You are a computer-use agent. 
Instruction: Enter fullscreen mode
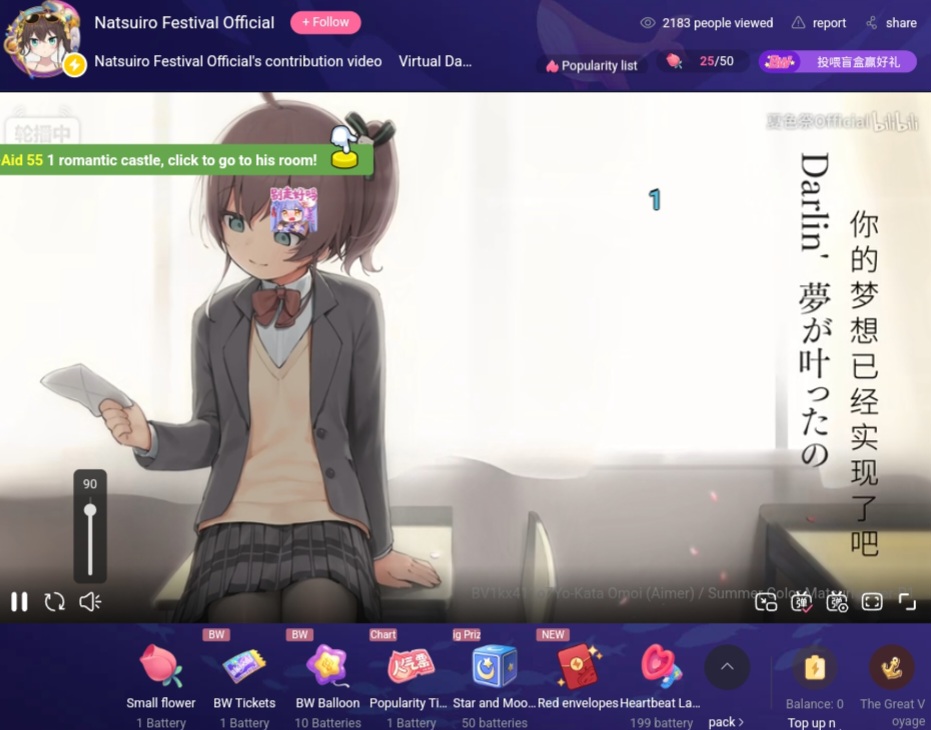click(907, 602)
